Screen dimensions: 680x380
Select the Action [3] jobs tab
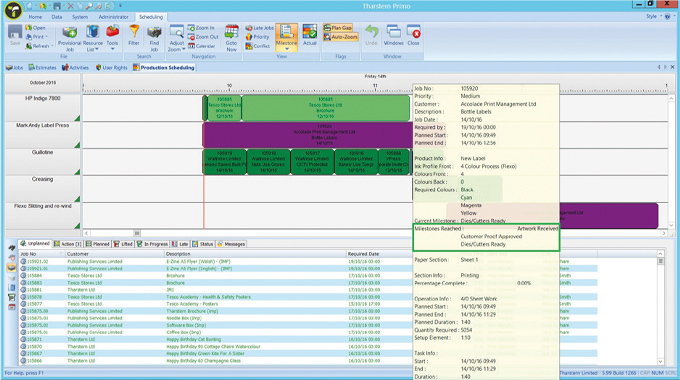[68, 244]
